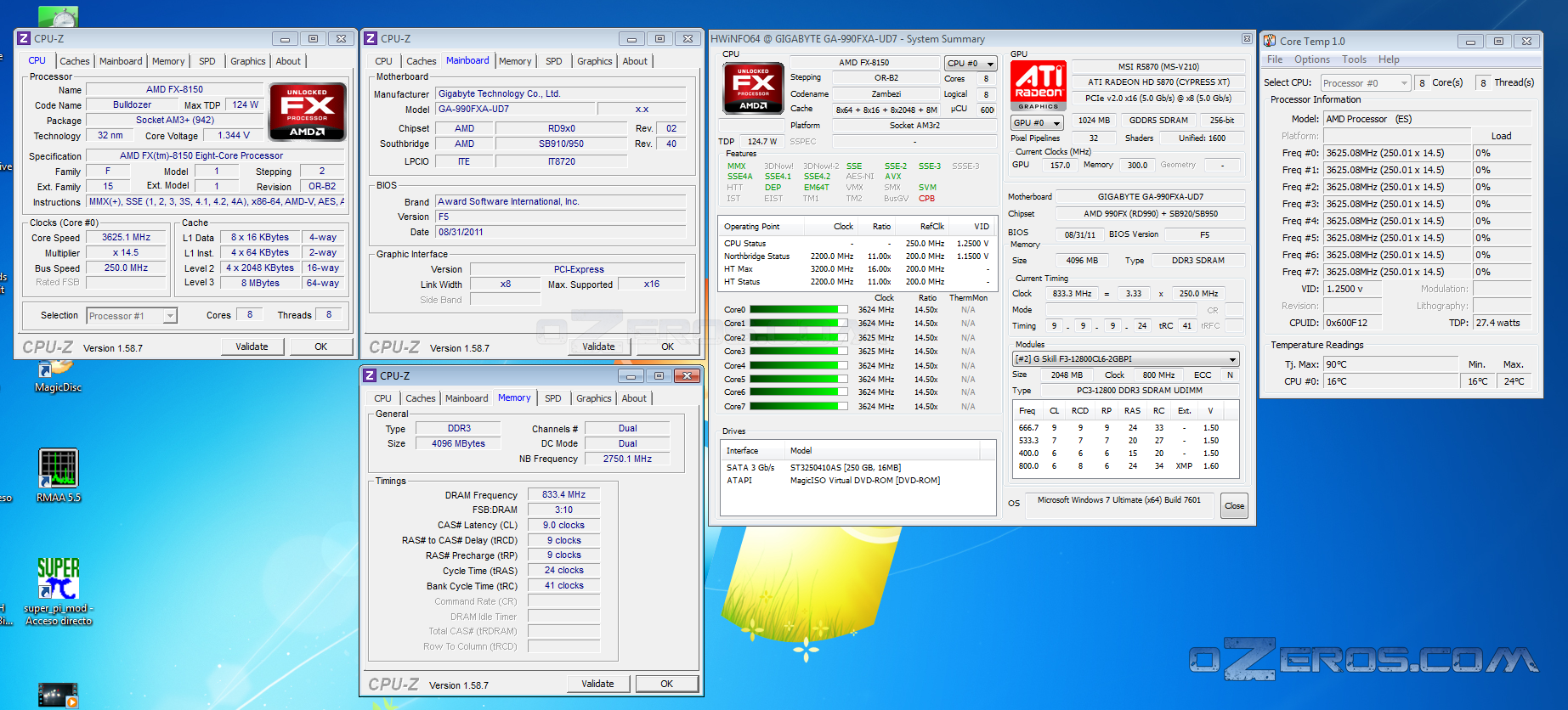The width and height of the screenshot is (1568, 710).
Task: Click the BIOS Date value 08/31/2011
Action: click(x=561, y=233)
